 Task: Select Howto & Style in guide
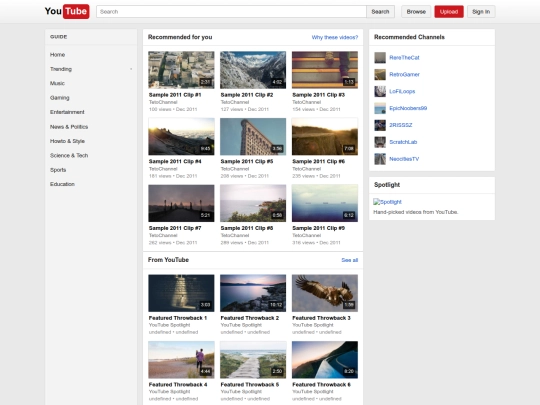pyautogui.click(x=67, y=141)
